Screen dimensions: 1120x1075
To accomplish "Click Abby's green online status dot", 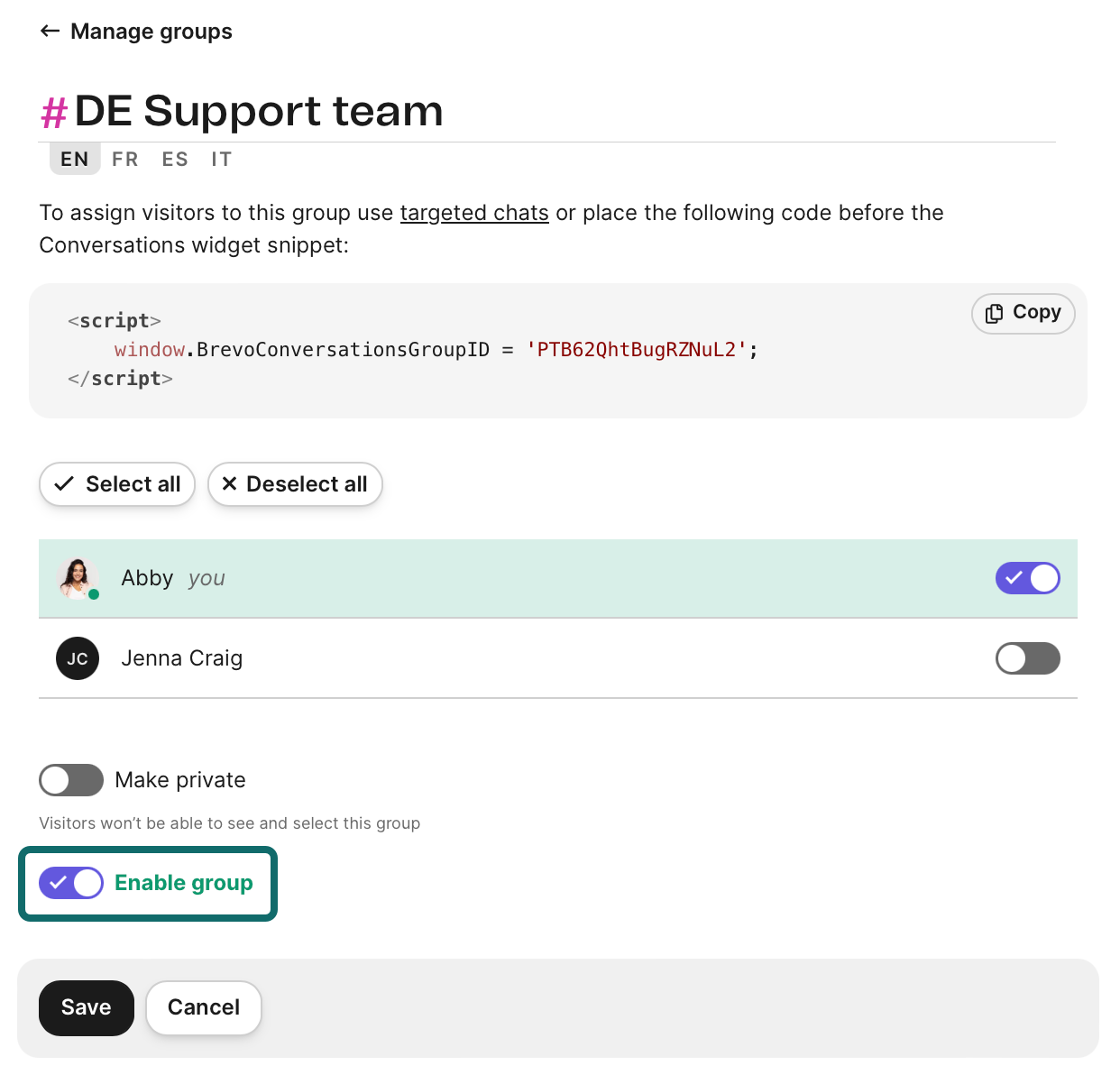I will 93,596.
